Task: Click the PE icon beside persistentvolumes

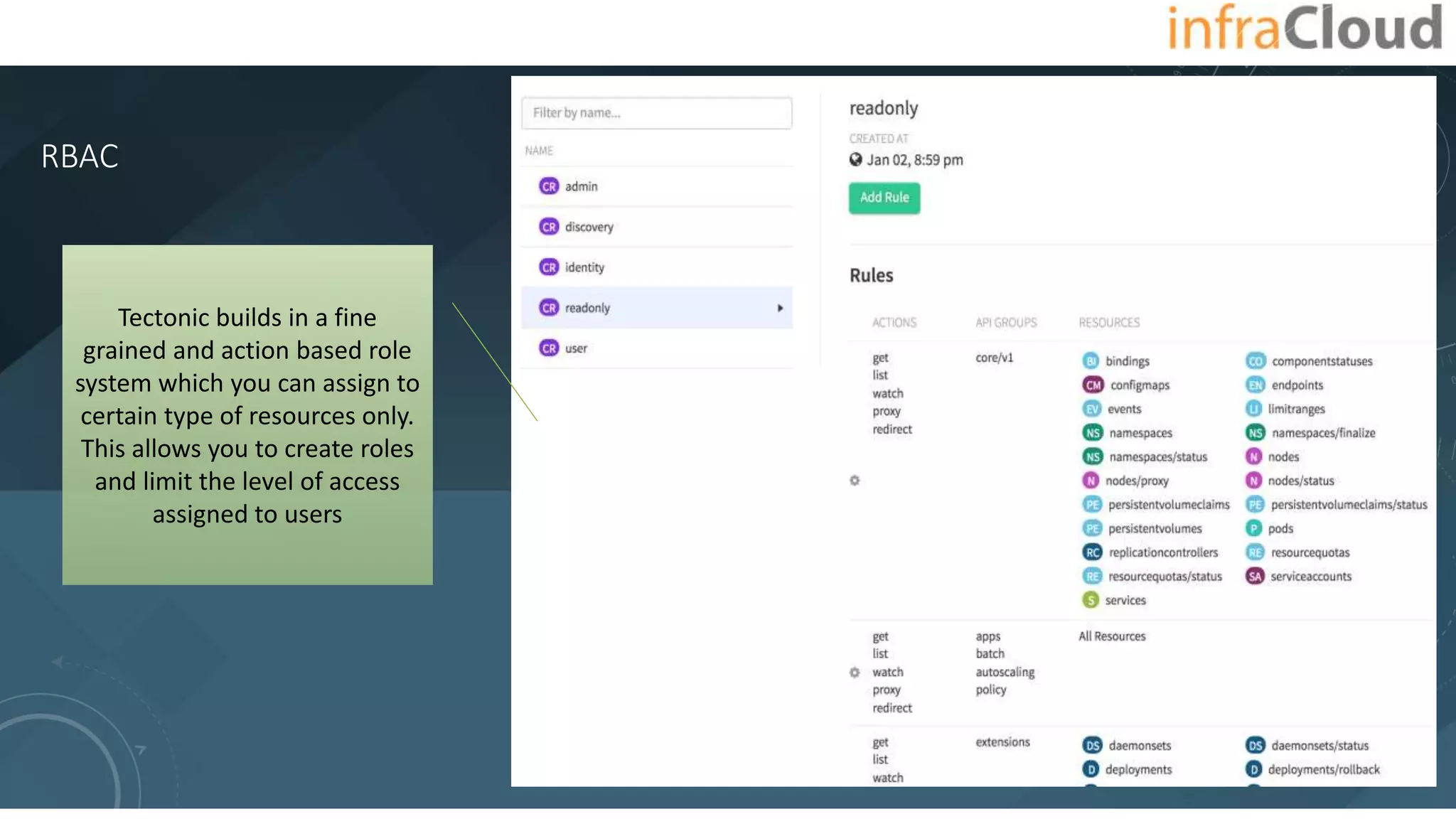Action: point(1093,529)
